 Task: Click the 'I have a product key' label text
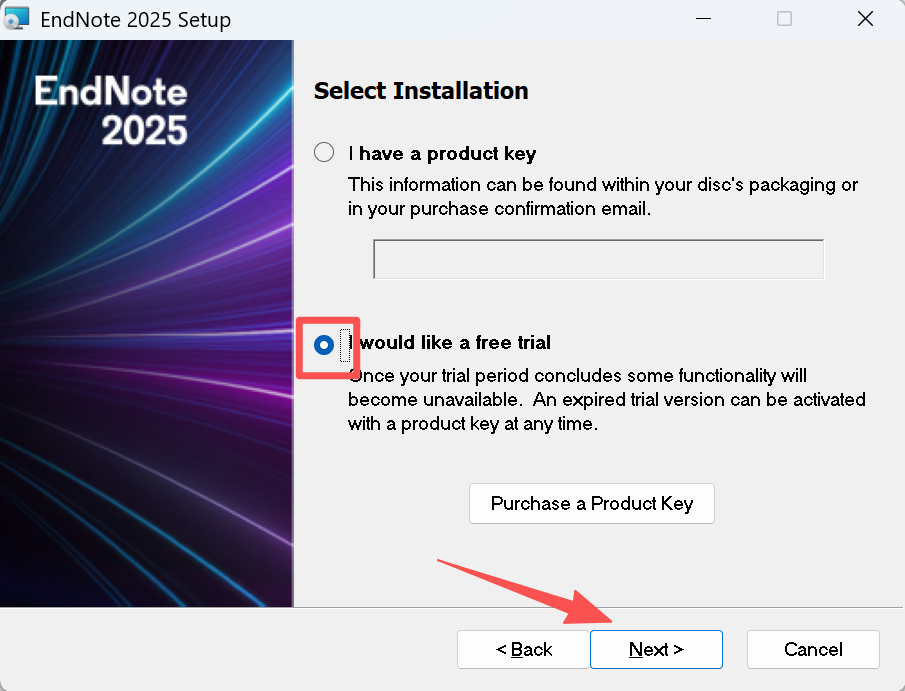(442, 154)
